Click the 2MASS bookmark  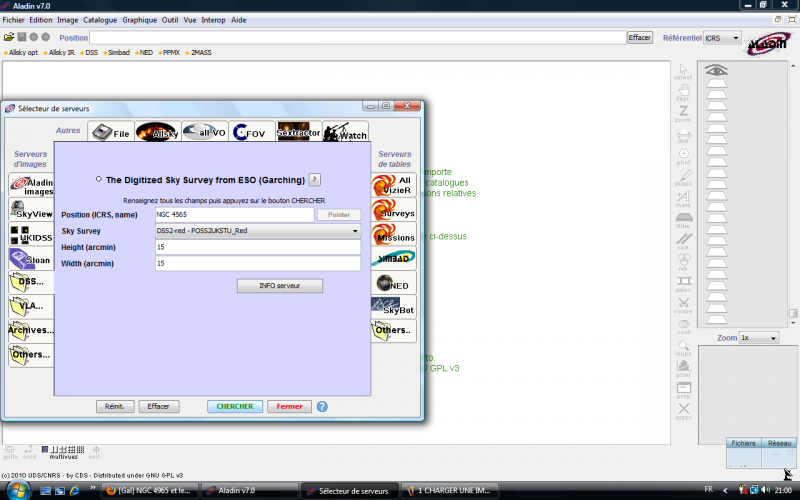coord(198,53)
